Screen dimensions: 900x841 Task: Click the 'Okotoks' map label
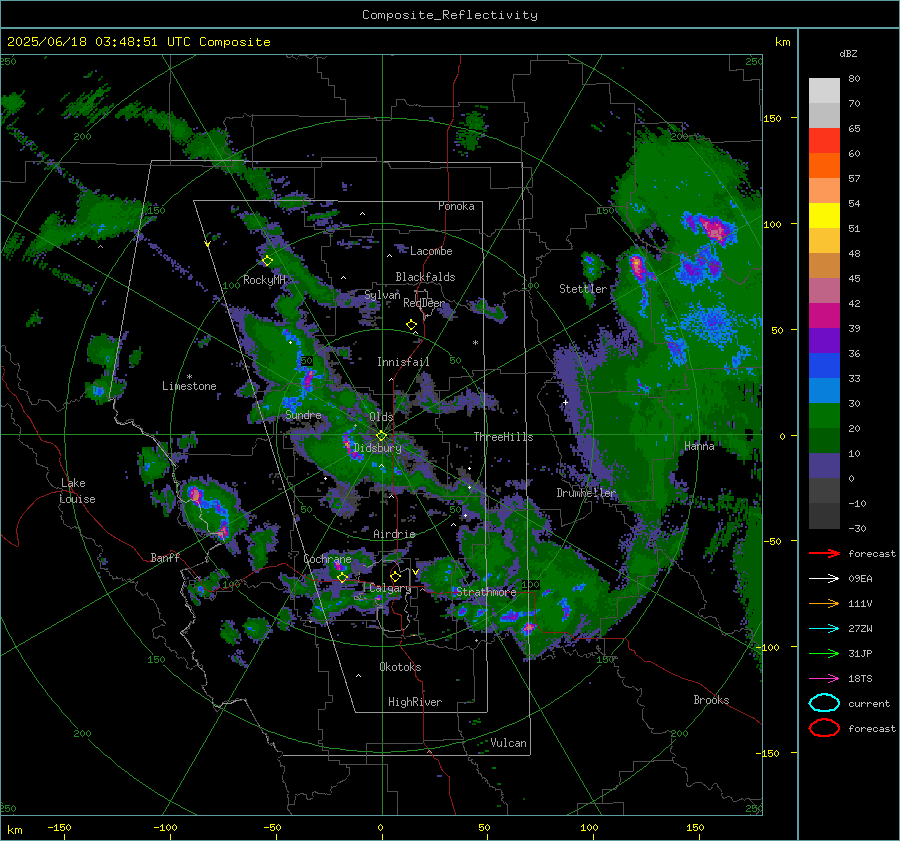pyautogui.click(x=400, y=667)
